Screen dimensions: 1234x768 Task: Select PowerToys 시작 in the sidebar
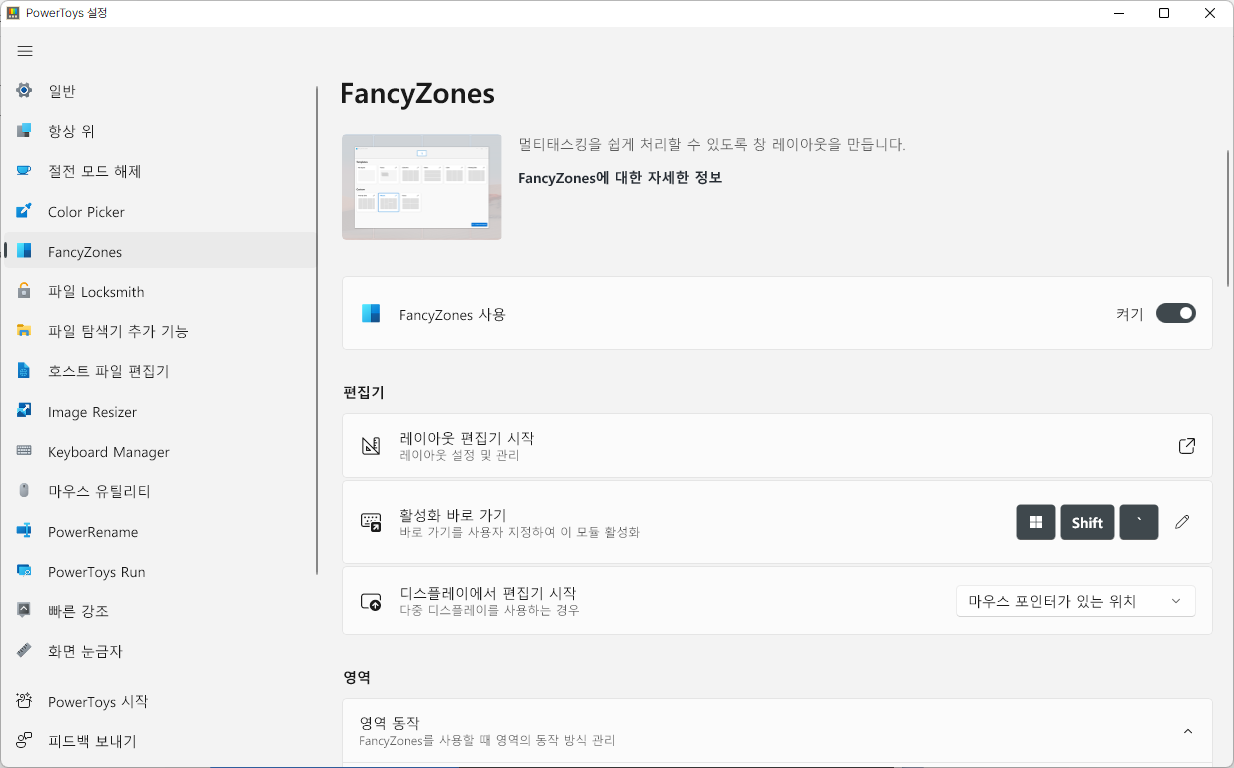point(160,701)
